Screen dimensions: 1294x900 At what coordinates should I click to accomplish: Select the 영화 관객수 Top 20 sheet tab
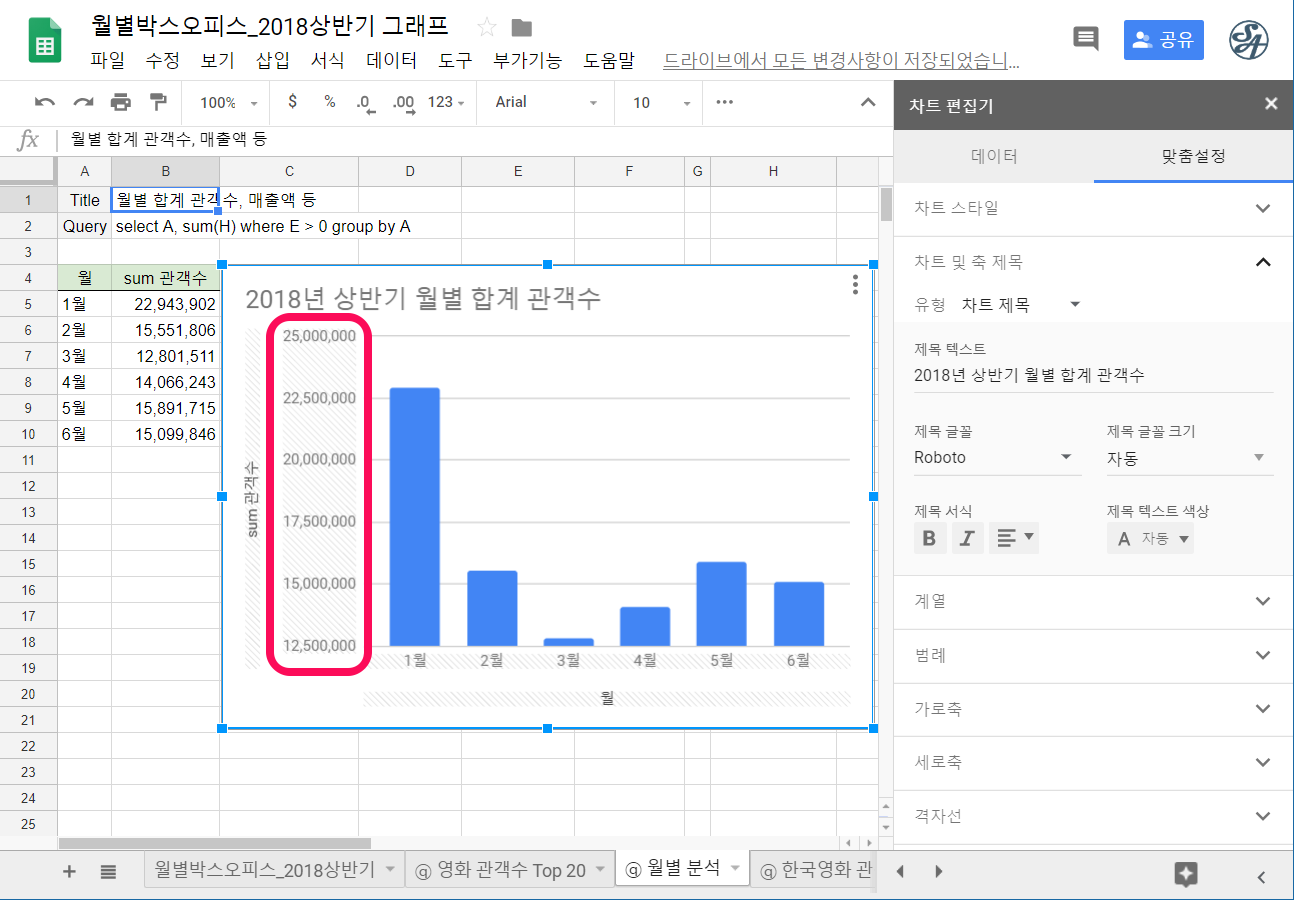coord(505,869)
